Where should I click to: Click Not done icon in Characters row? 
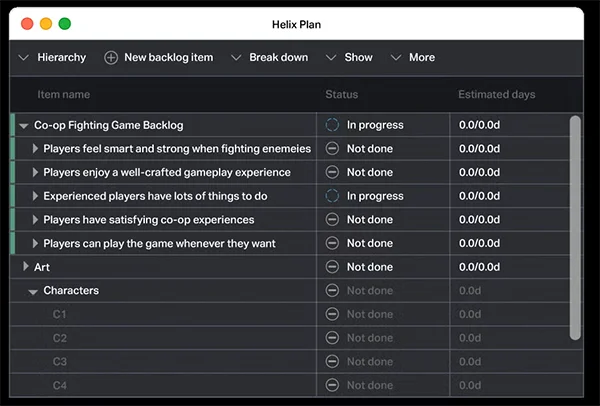332,290
